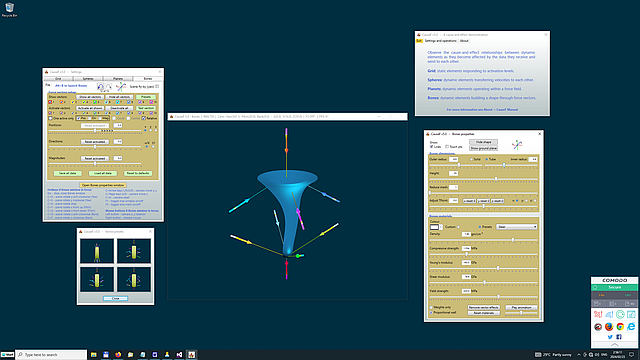Toggle the Lines checkbox in Bones properties
Viewport: 640px width, 360px height.
431,147
